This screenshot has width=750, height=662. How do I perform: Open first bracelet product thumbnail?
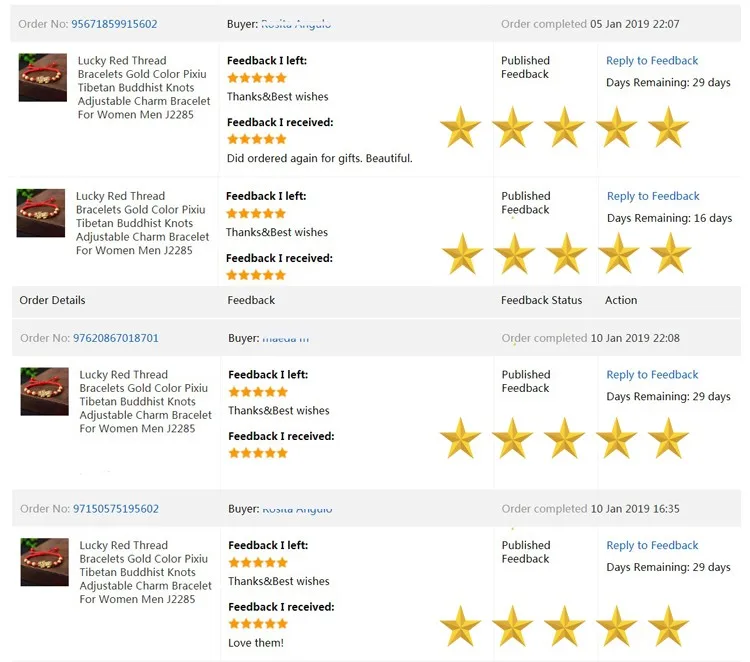43,78
